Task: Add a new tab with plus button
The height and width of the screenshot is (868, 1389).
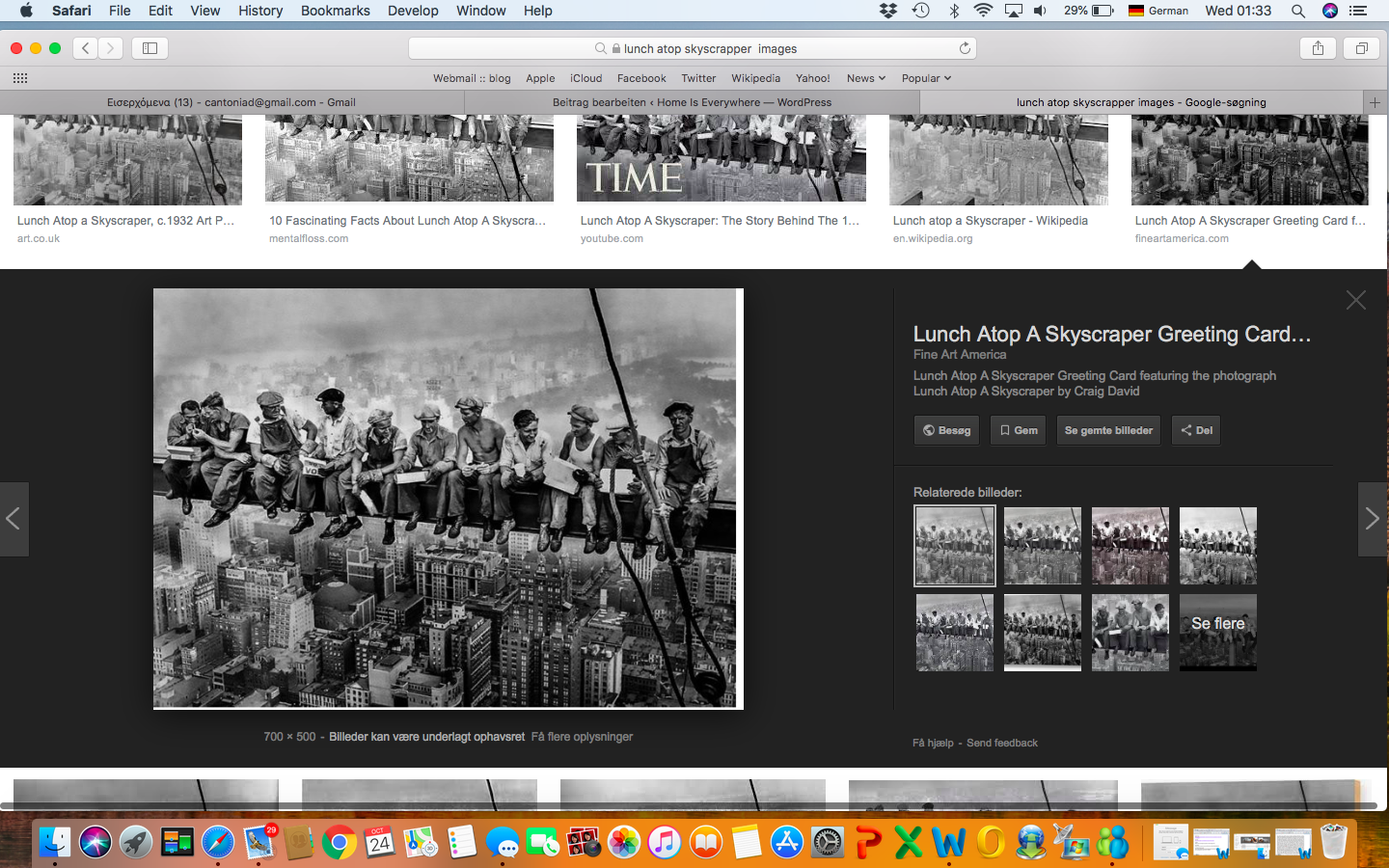Action: 1375,102
